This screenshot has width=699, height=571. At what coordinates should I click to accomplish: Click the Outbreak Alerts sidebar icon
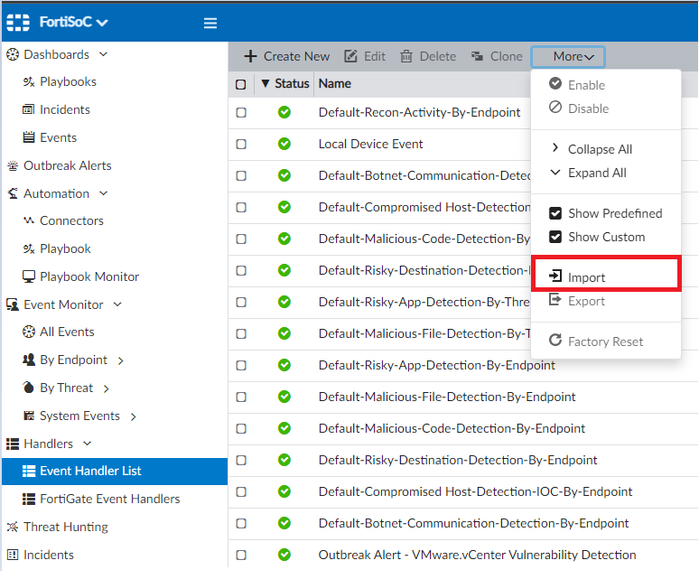[x=12, y=166]
